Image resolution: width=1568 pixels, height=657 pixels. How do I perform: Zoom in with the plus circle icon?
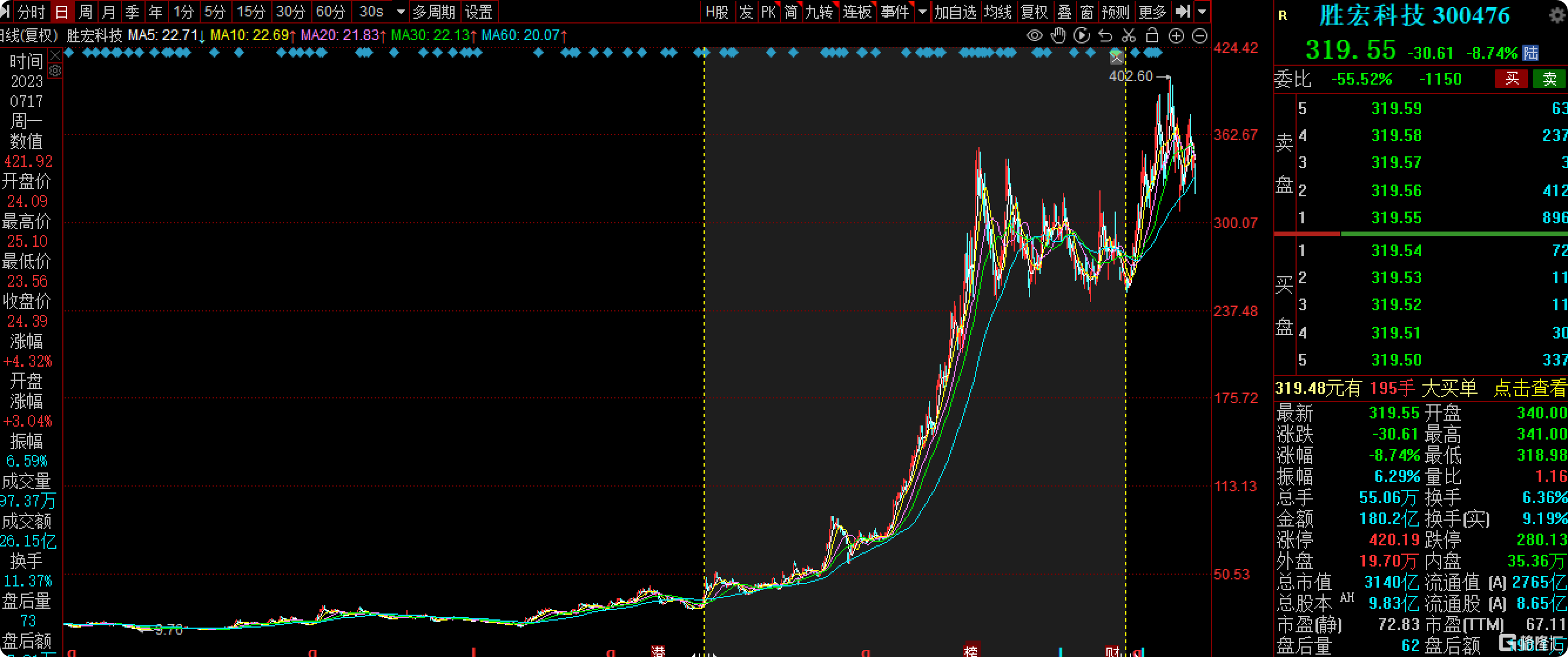click(x=1176, y=36)
